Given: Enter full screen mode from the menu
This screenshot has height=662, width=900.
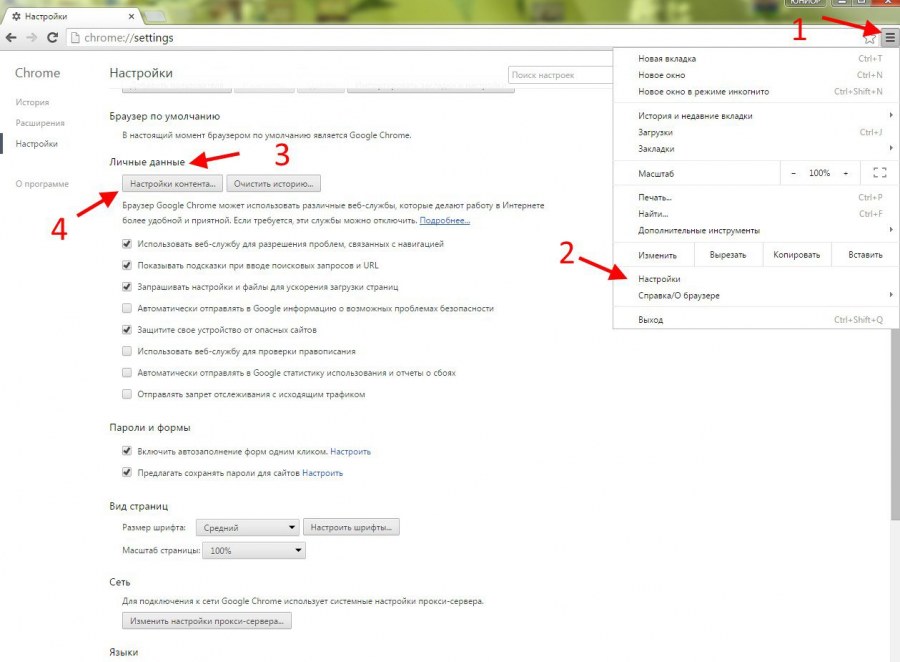Looking at the screenshot, I should tap(879, 173).
